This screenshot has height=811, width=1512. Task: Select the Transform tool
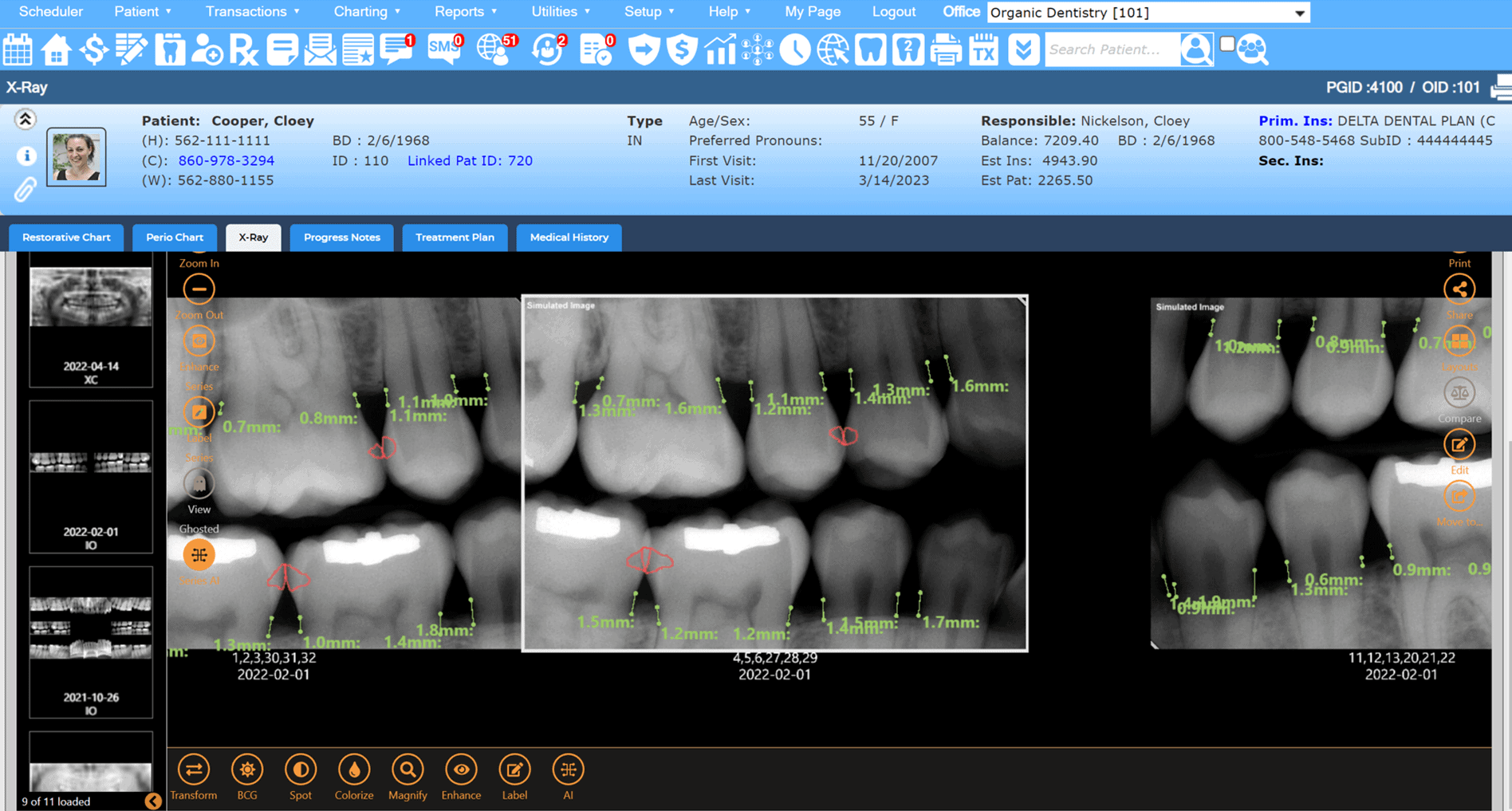click(x=194, y=770)
